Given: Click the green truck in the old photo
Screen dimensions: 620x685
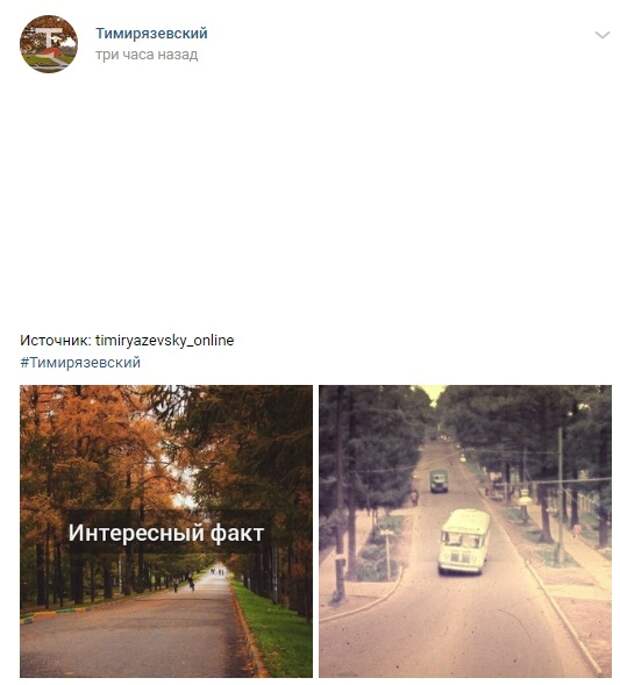Looking at the screenshot, I should tap(439, 481).
